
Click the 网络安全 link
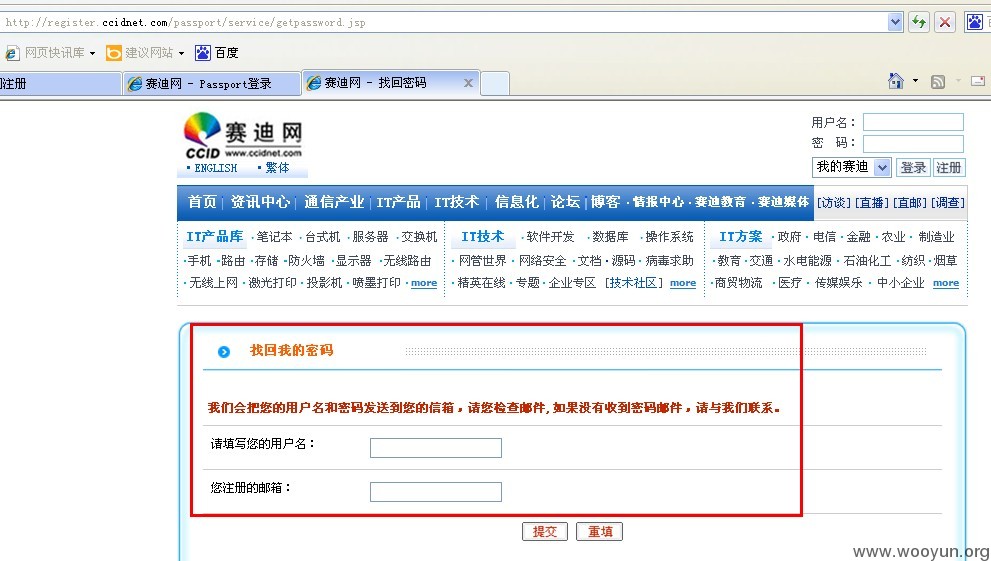click(542, 260)
